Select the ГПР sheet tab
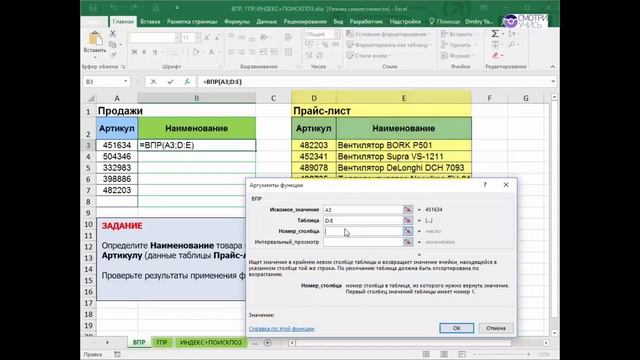The height and width of the screenshot is (360, 640). pos(162,342)
